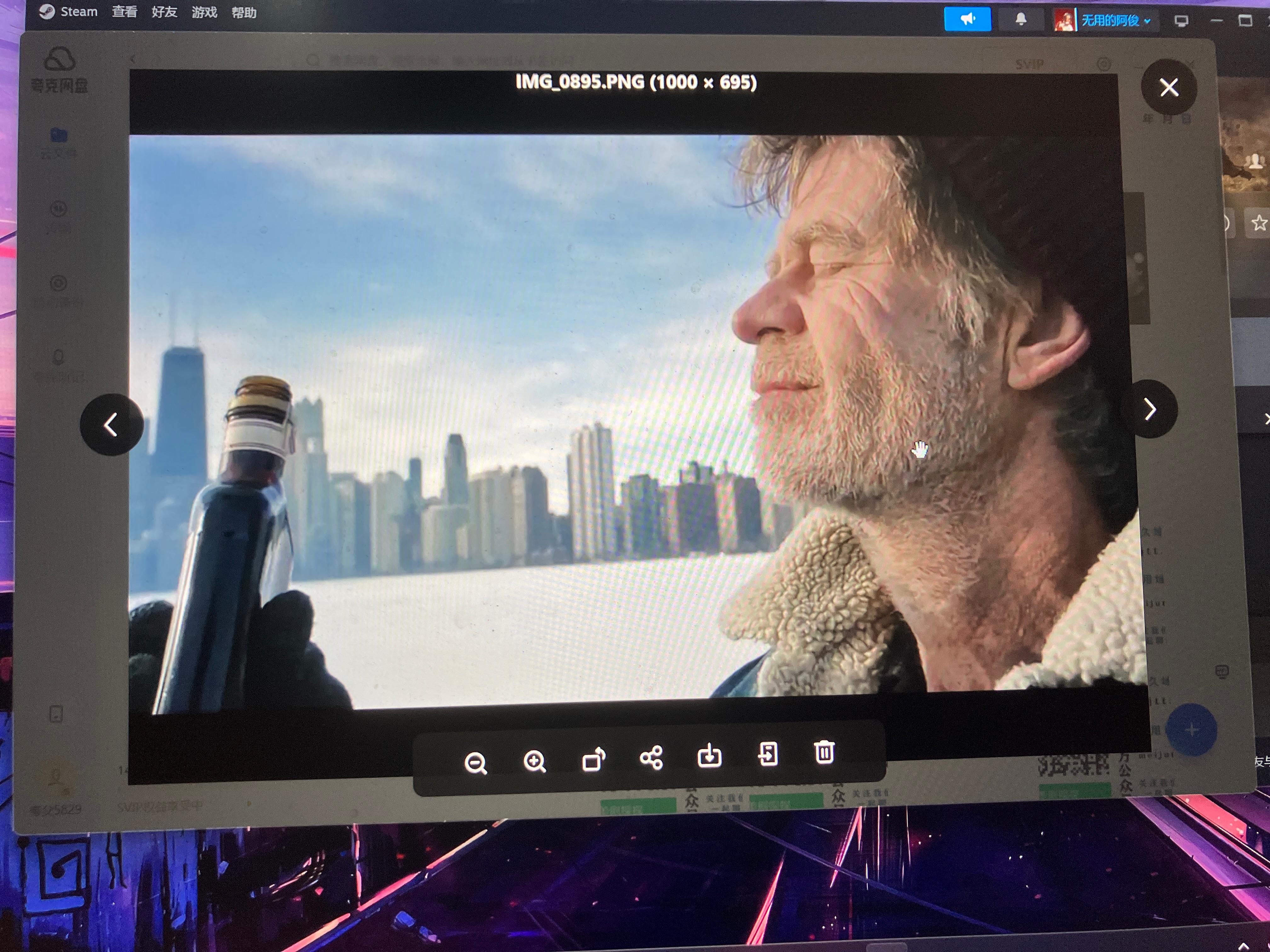The image size is (1270, 952).
Task: Open the 查看 menu
Action: pos(125,12)
